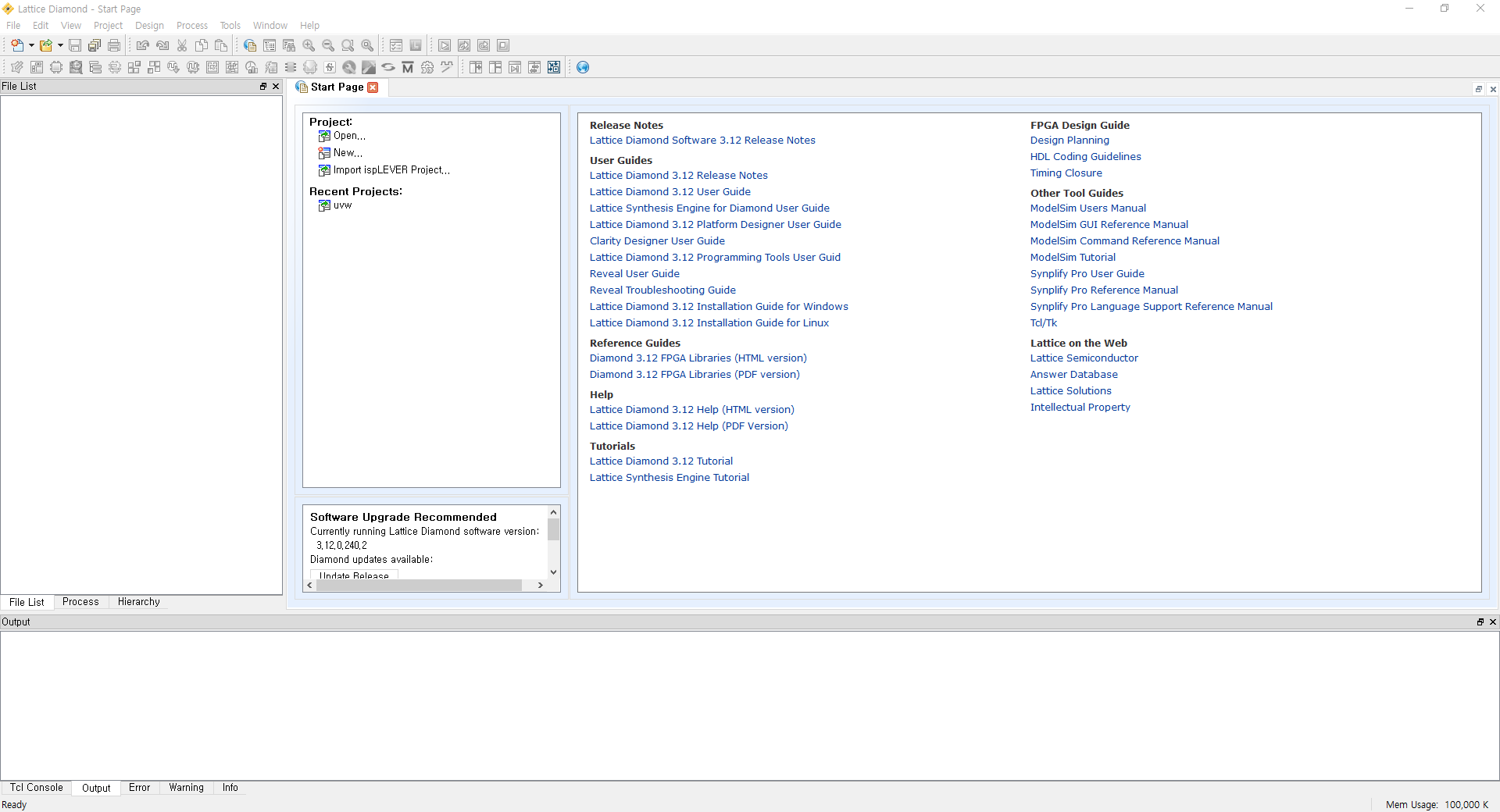Switch to the Process tab
The image size is (1500, 812).
(x=80, y=602)
